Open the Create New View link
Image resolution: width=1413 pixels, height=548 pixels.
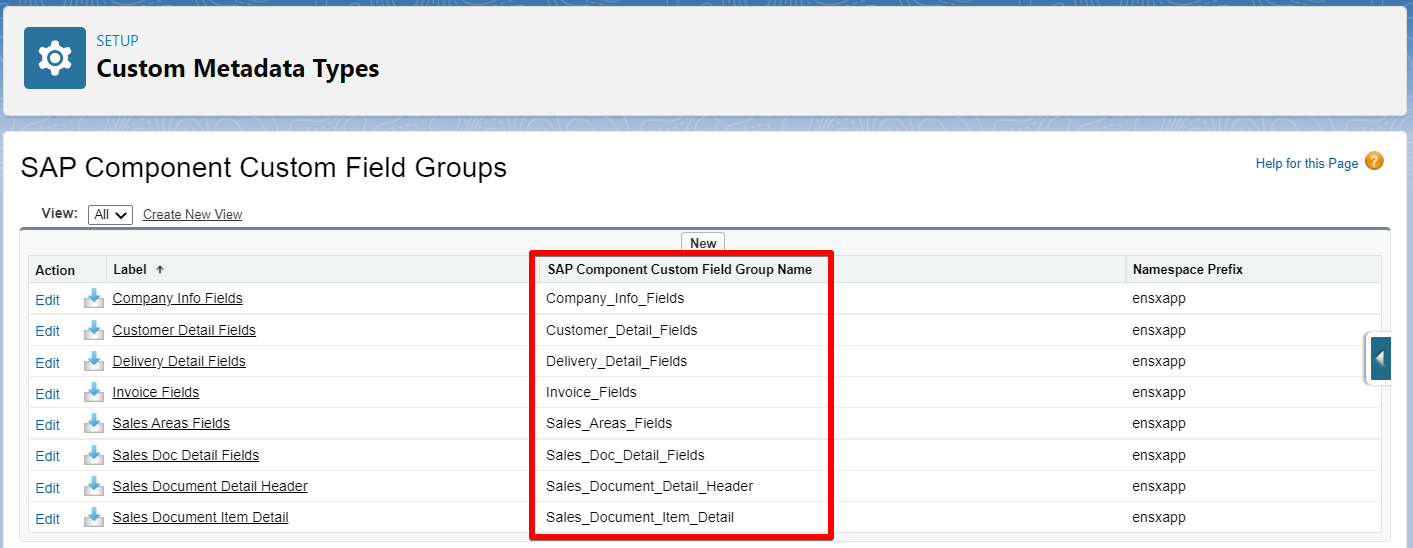pos(192,214)
